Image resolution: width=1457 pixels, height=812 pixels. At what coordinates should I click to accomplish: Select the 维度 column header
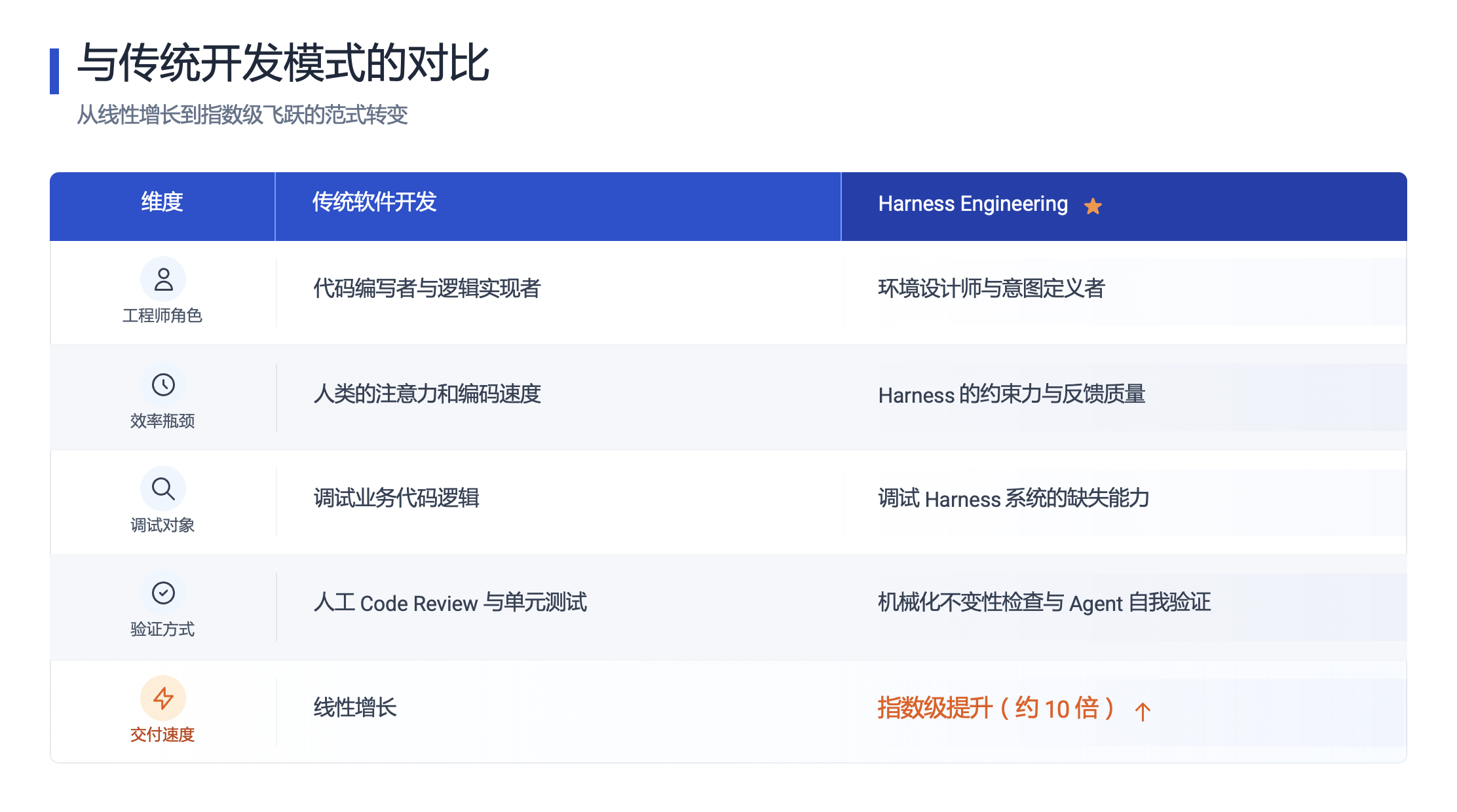[162, 202]
